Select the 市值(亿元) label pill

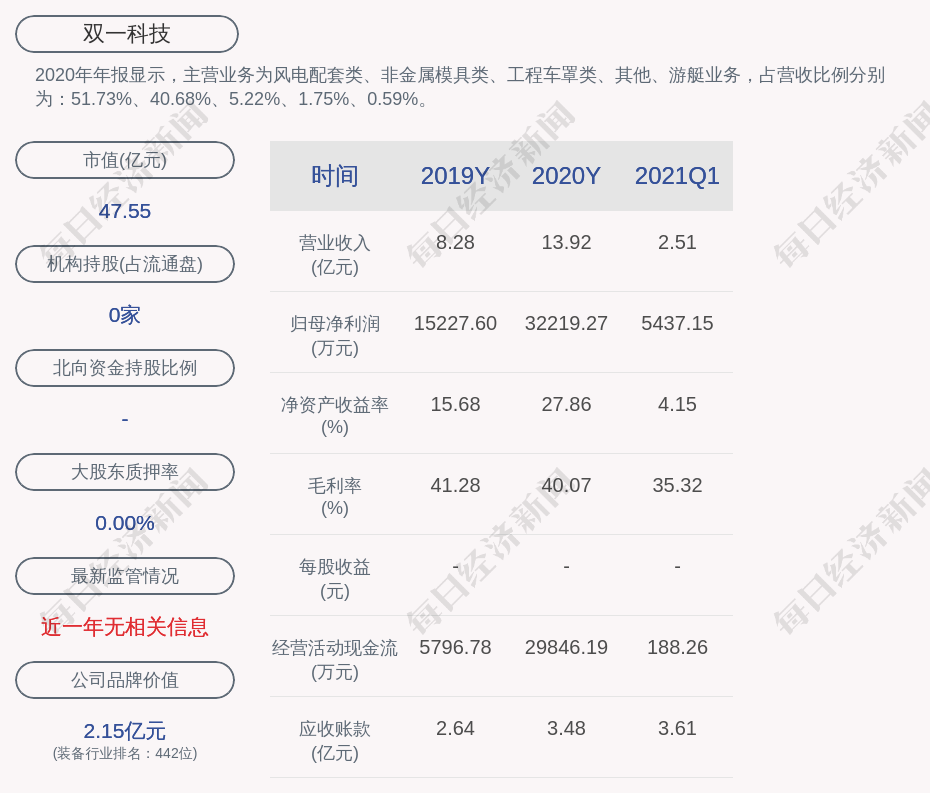[x=125, y=160]
